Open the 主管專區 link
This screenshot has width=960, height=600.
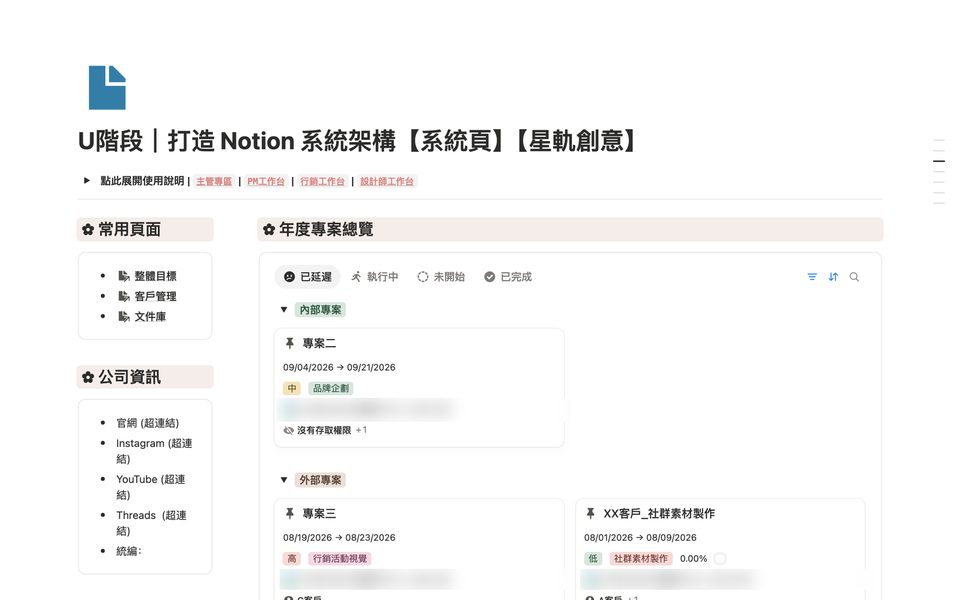[x=214, y=181]
